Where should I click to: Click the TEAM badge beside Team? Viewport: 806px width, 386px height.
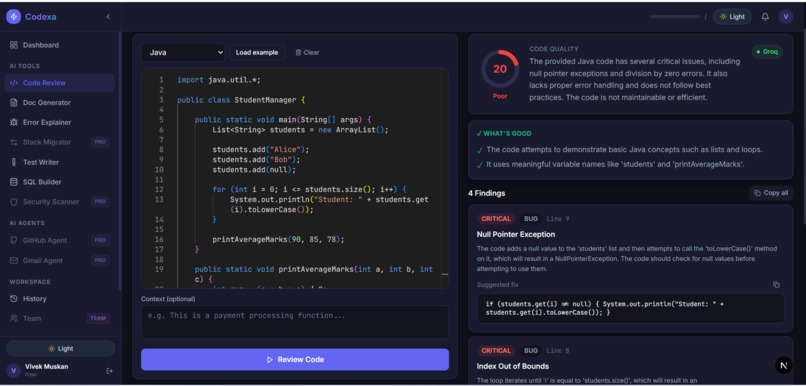click(x=98, y=319)
